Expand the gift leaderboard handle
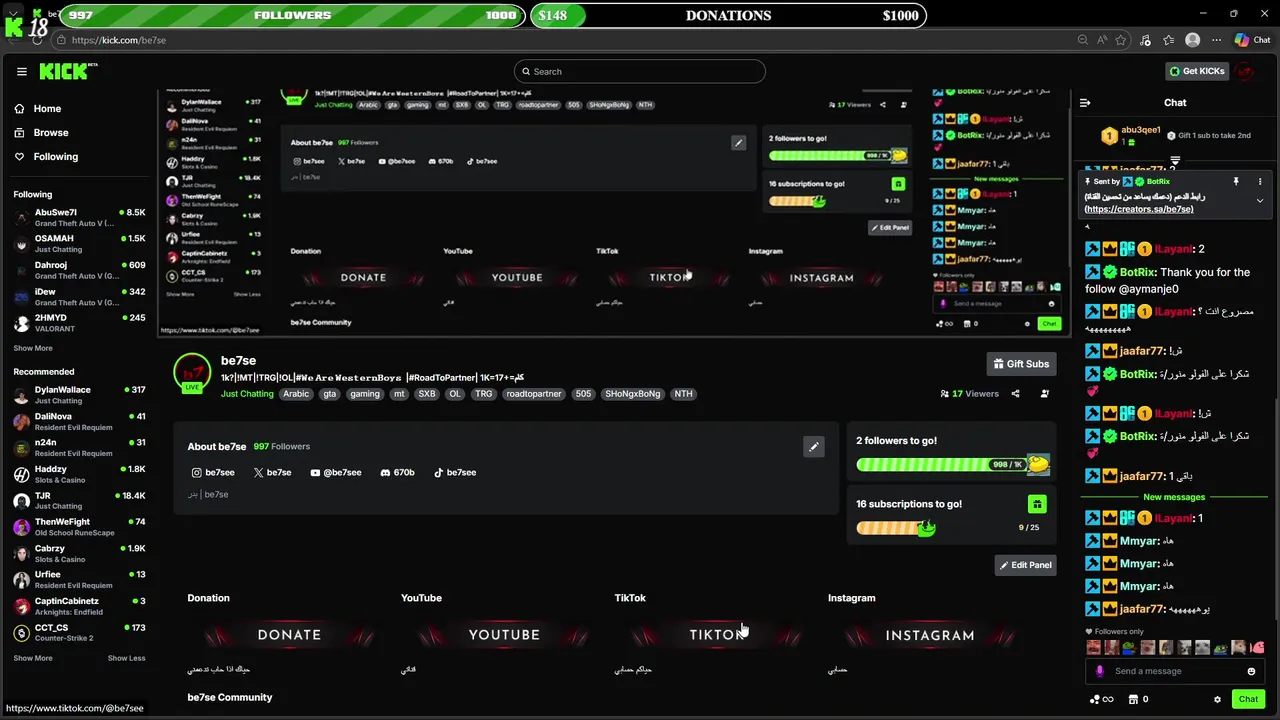 [1175, 160]
